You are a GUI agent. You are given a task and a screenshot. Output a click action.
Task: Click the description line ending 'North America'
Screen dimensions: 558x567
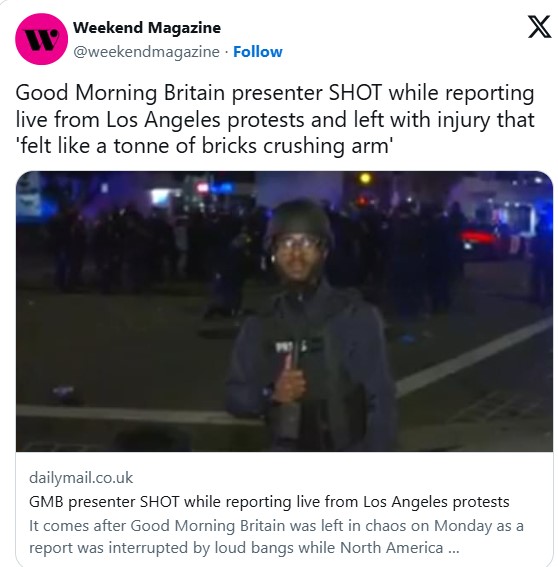click(244, 547)
